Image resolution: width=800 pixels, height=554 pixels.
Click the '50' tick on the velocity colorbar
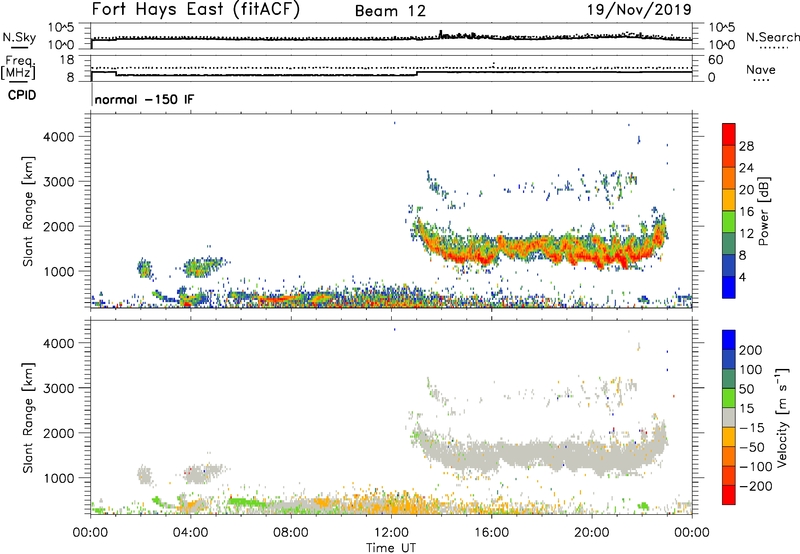coord(747,389)
